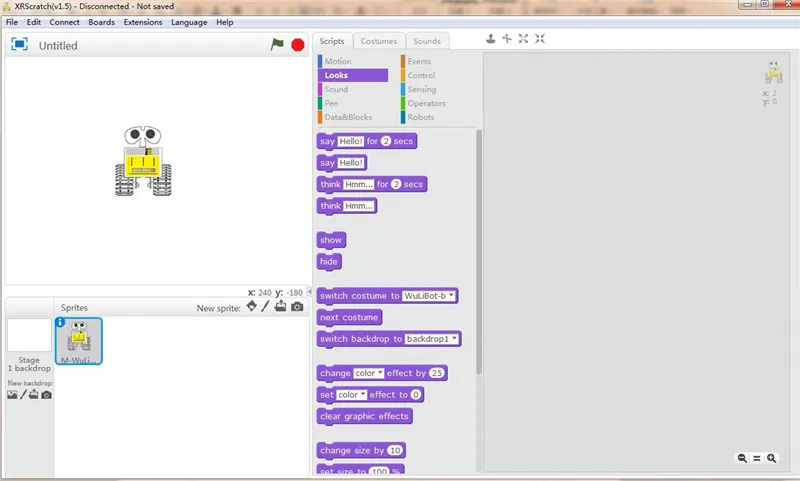
Task: Switch to the Costumes tab
Action: click(379, 41)
